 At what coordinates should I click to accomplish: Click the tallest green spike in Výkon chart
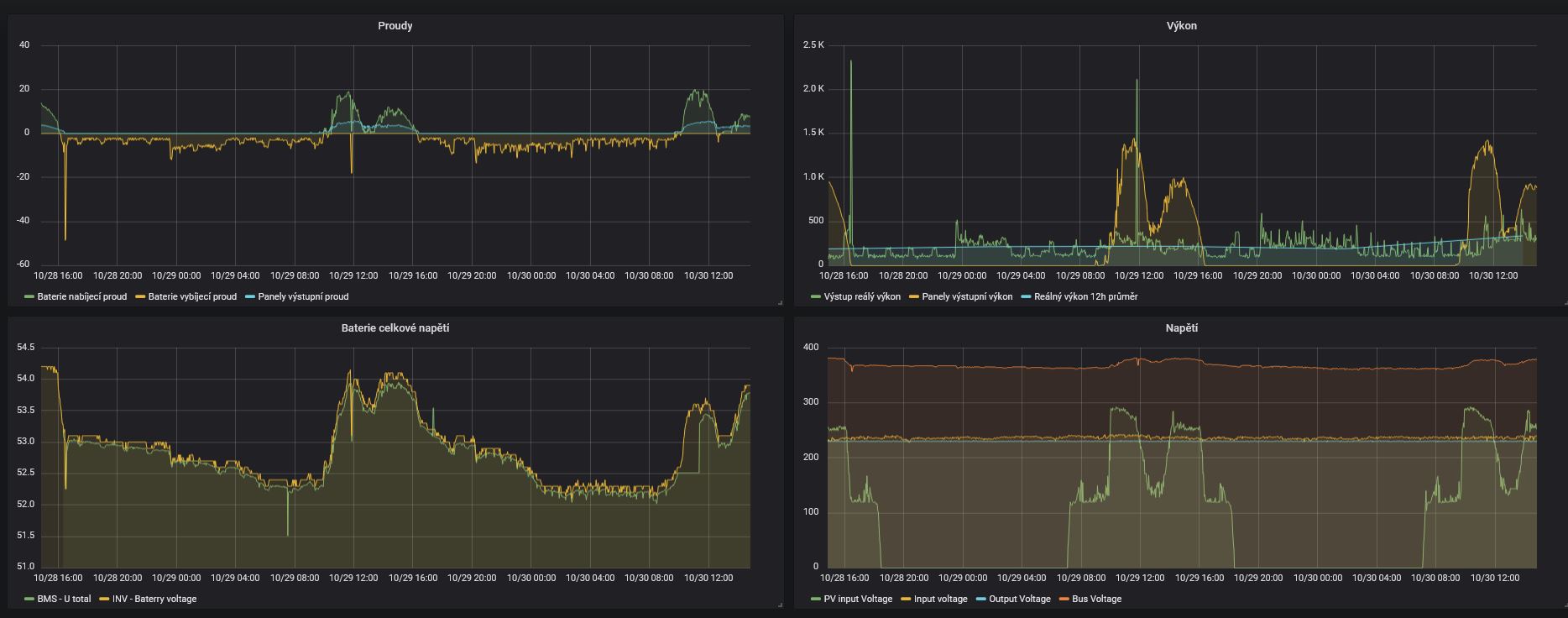(x=850, y=62)
